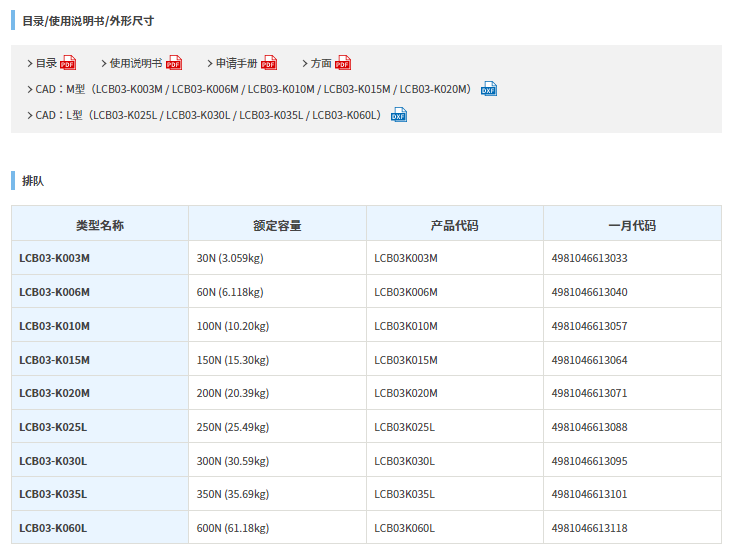The width and height of the screenshot is (750, 560).
Task: Select product code LCB03K003M
Action: [x=406, y=258]
